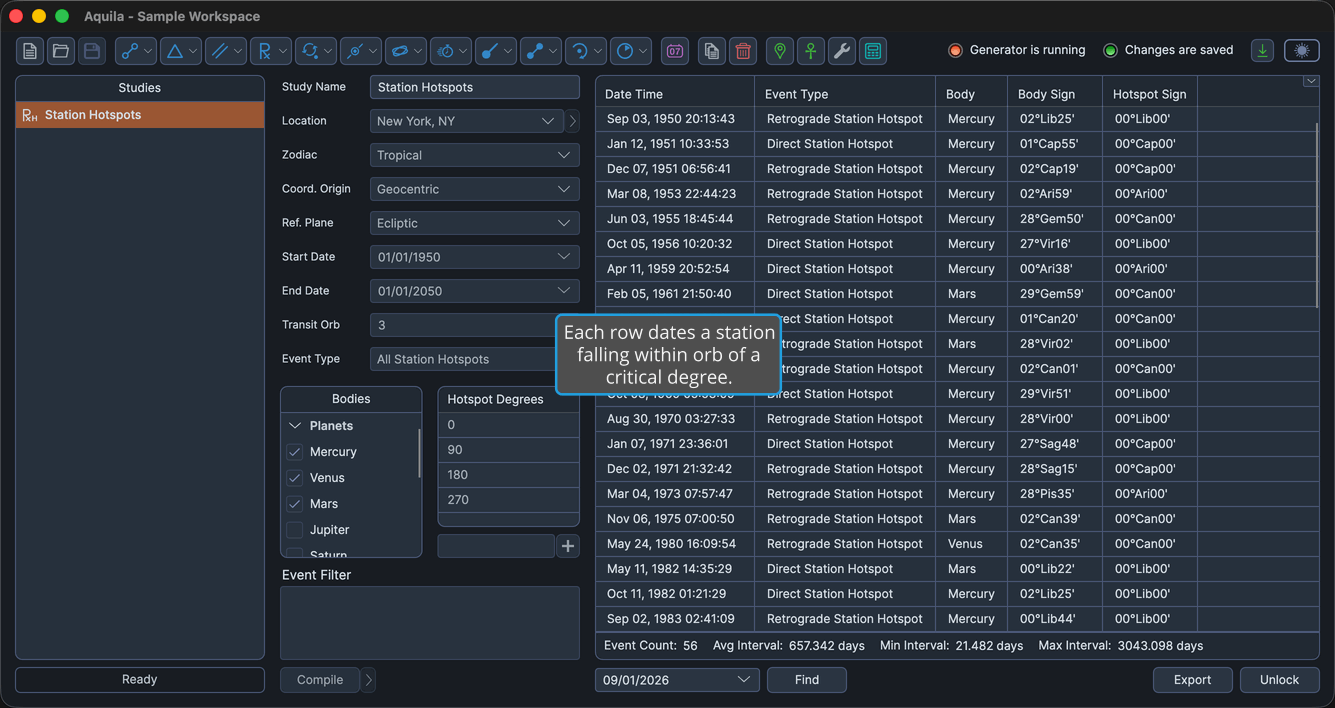The image size is (1335, 708).
Task: Click the Find button
Action: [x=807, y=680]
